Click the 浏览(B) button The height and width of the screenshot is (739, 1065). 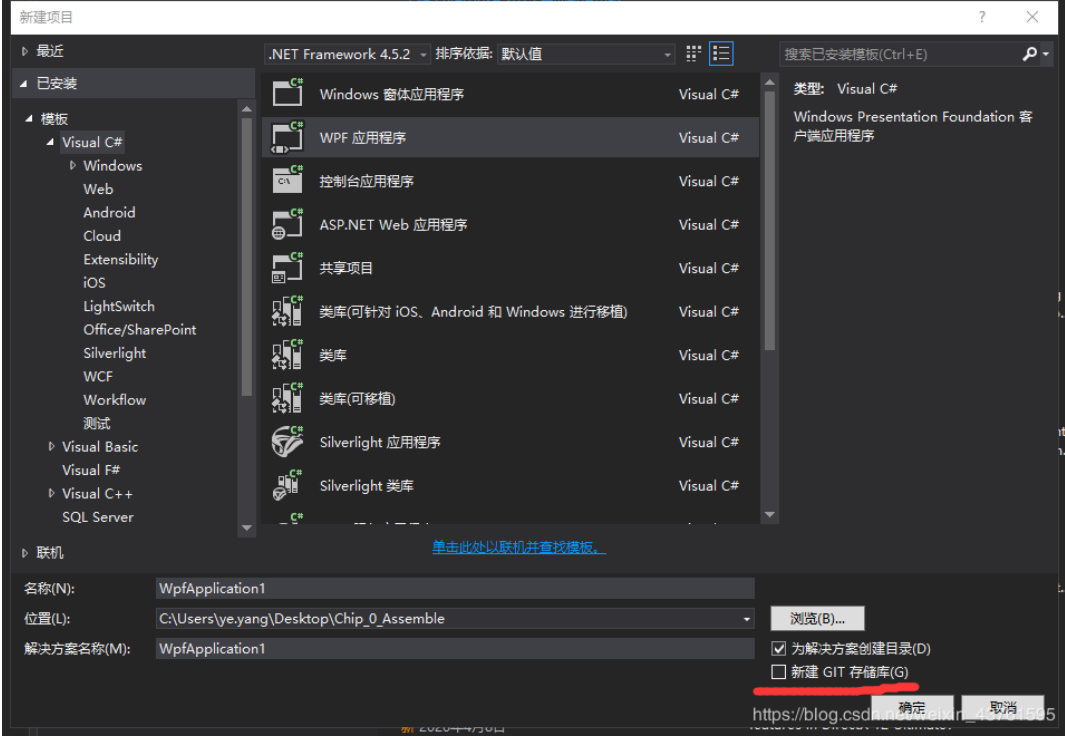[x=816, y=618]
